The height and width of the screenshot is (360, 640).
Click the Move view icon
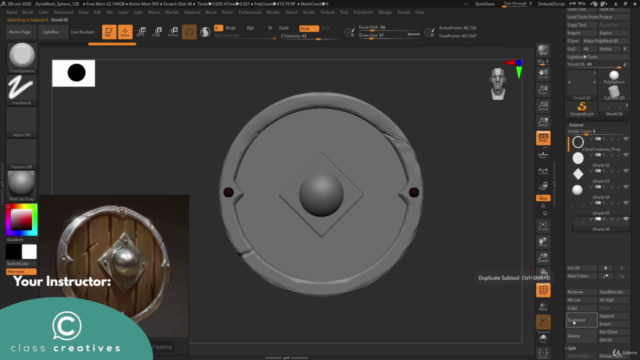click(x=543, y=242)
